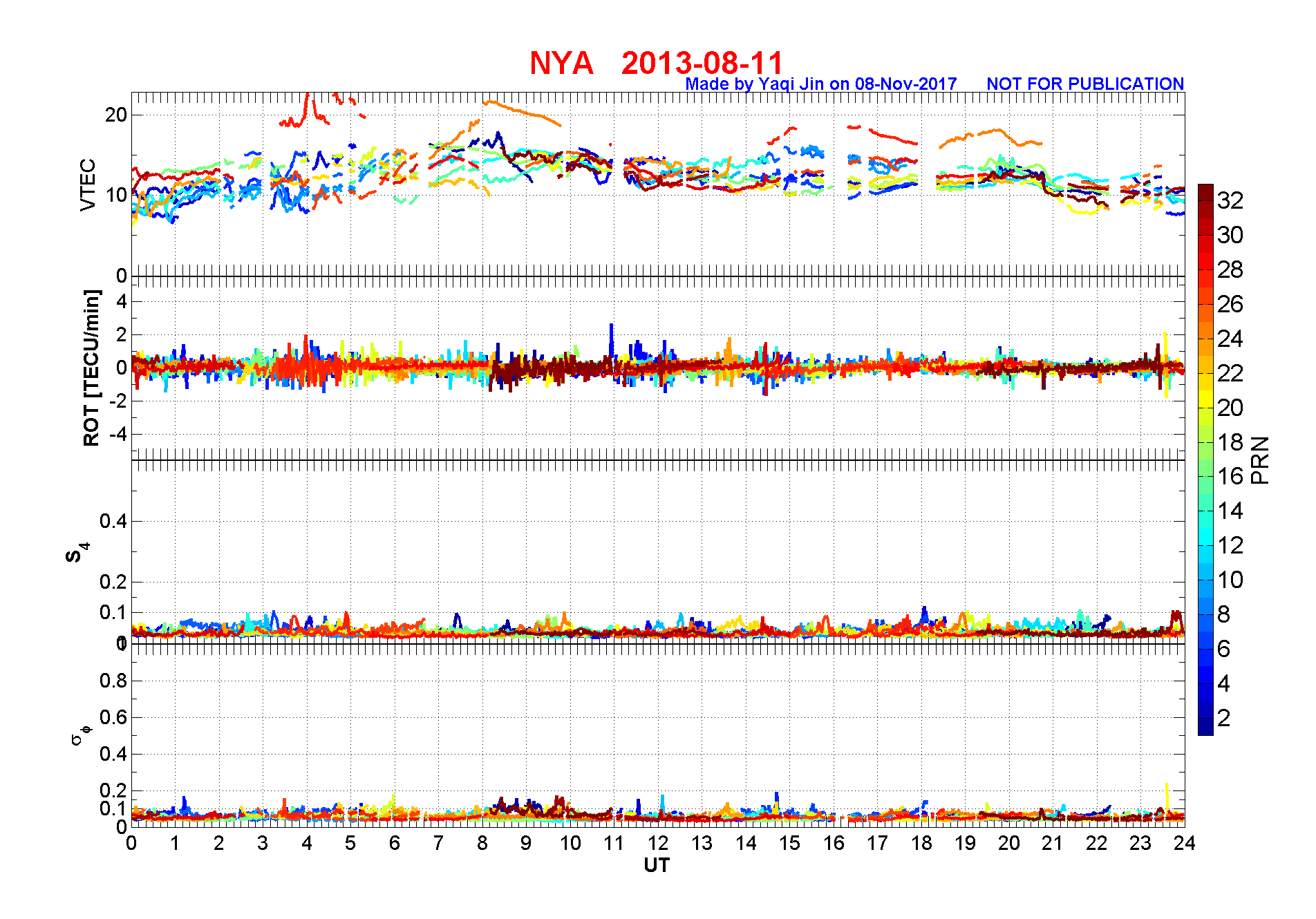
Task: Click colorbar tick label 2
Action: [x=1223, y=718]
